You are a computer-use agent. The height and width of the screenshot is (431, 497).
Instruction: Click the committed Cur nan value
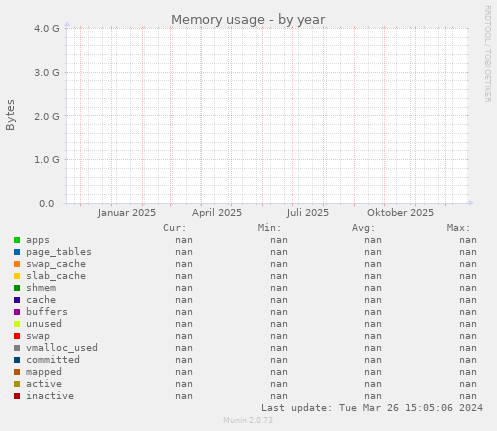pyautogui.click(x=184, y=360)
